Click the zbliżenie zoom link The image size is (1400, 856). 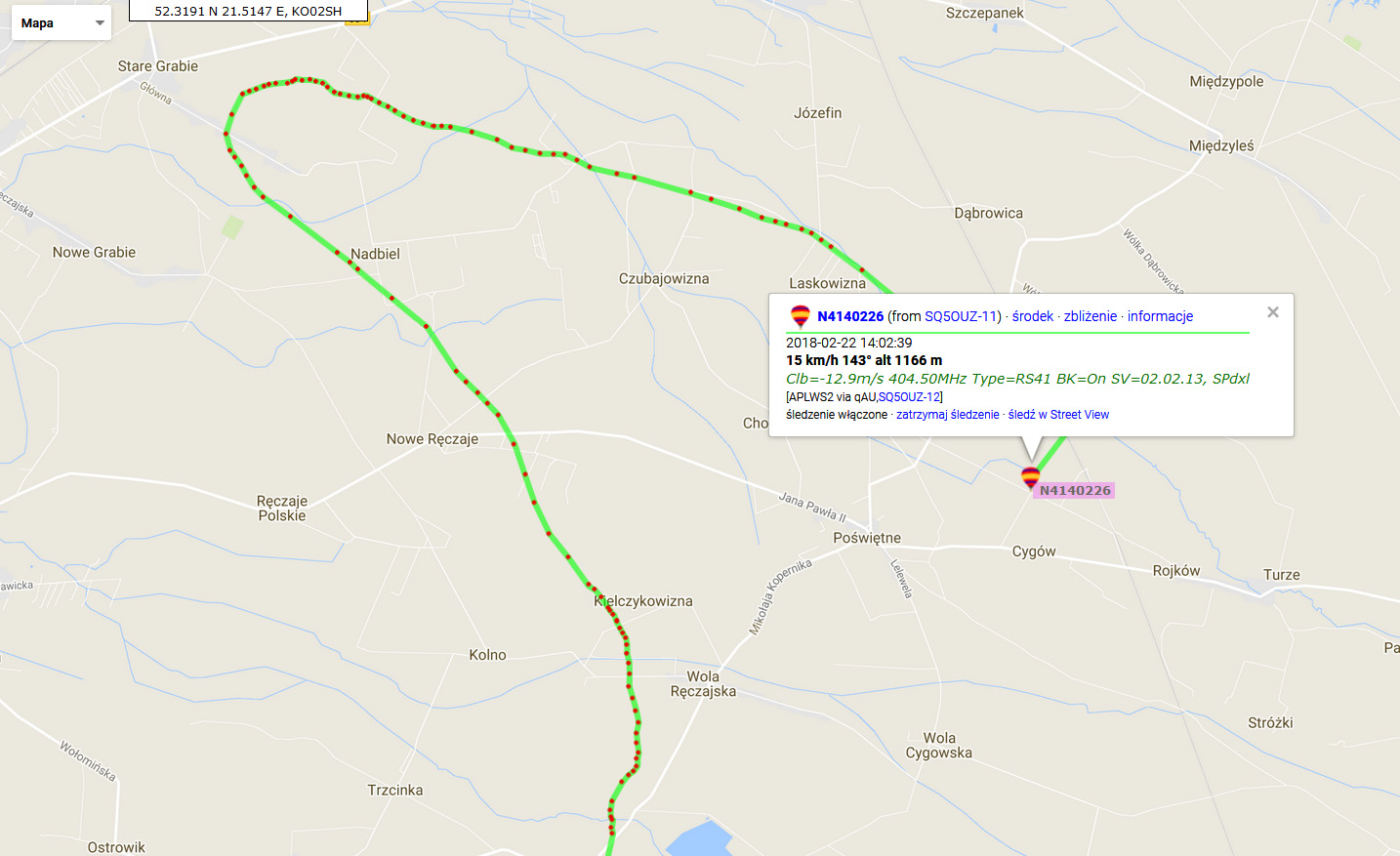[x=1091, y=316]
